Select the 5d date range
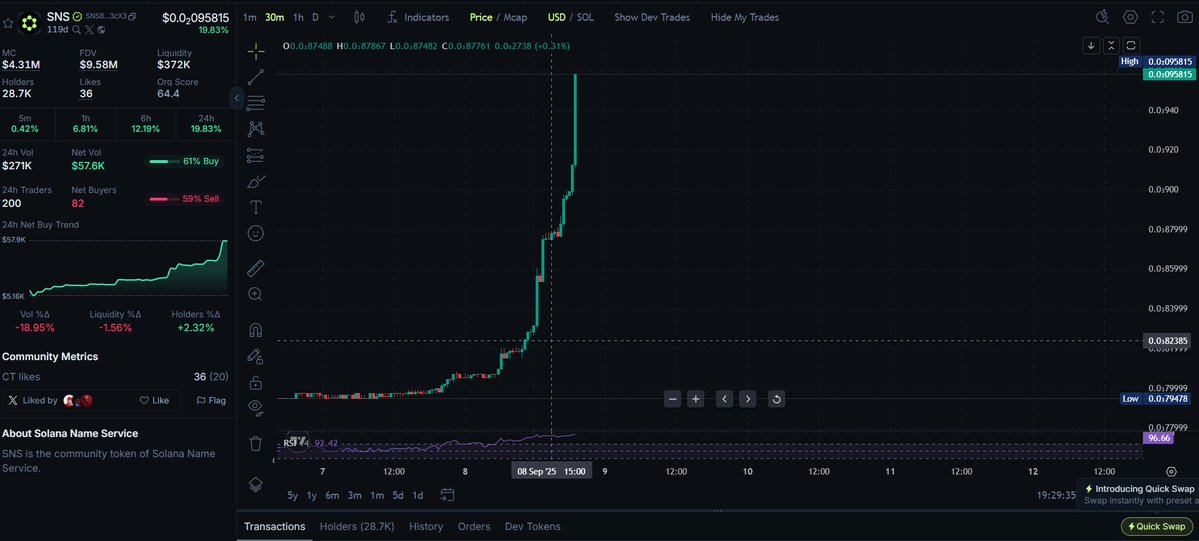Image resolution: width=1199 pixels, height=541 pixels. 398,495
